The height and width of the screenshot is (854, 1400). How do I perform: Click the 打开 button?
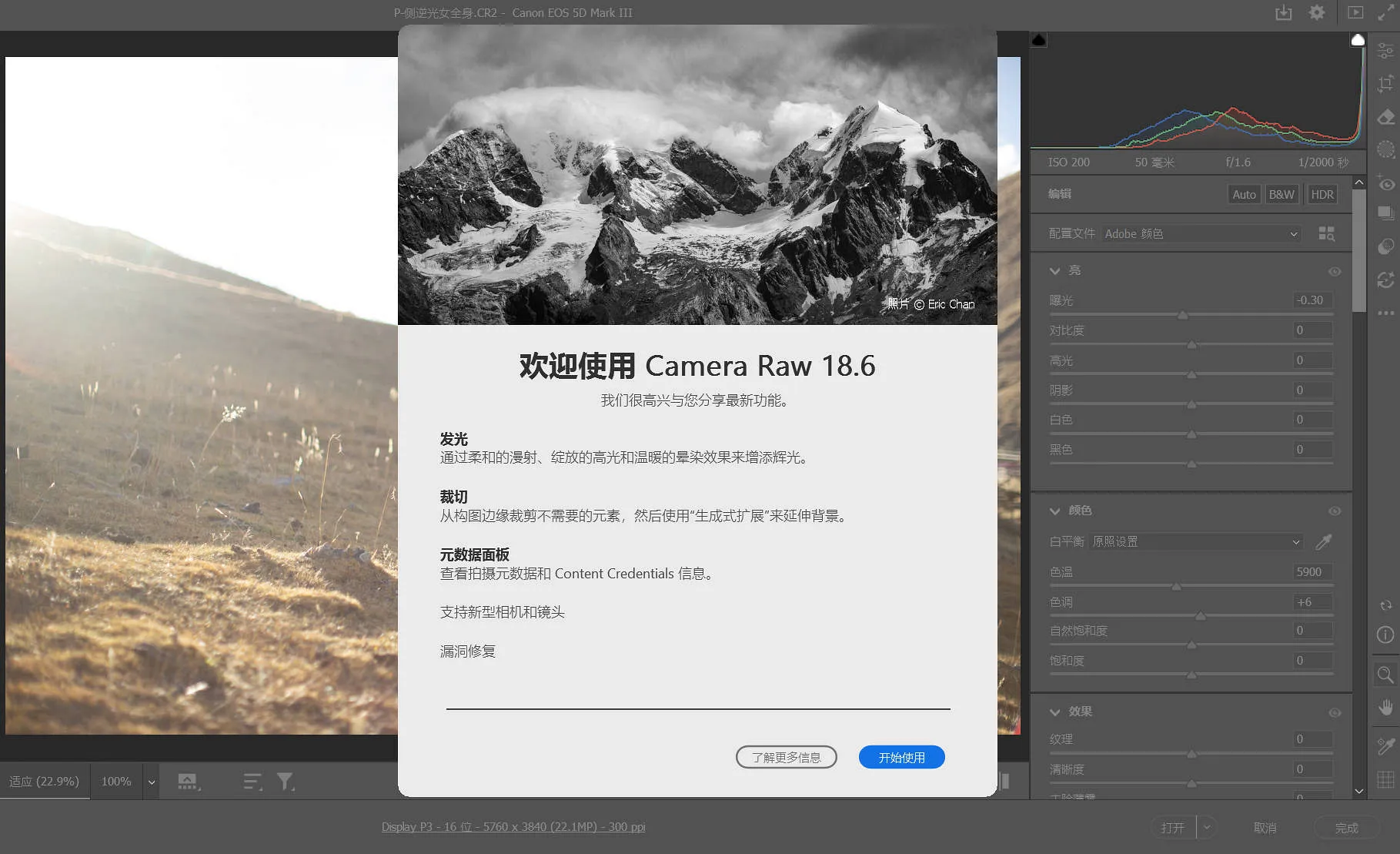(1173, 828)
